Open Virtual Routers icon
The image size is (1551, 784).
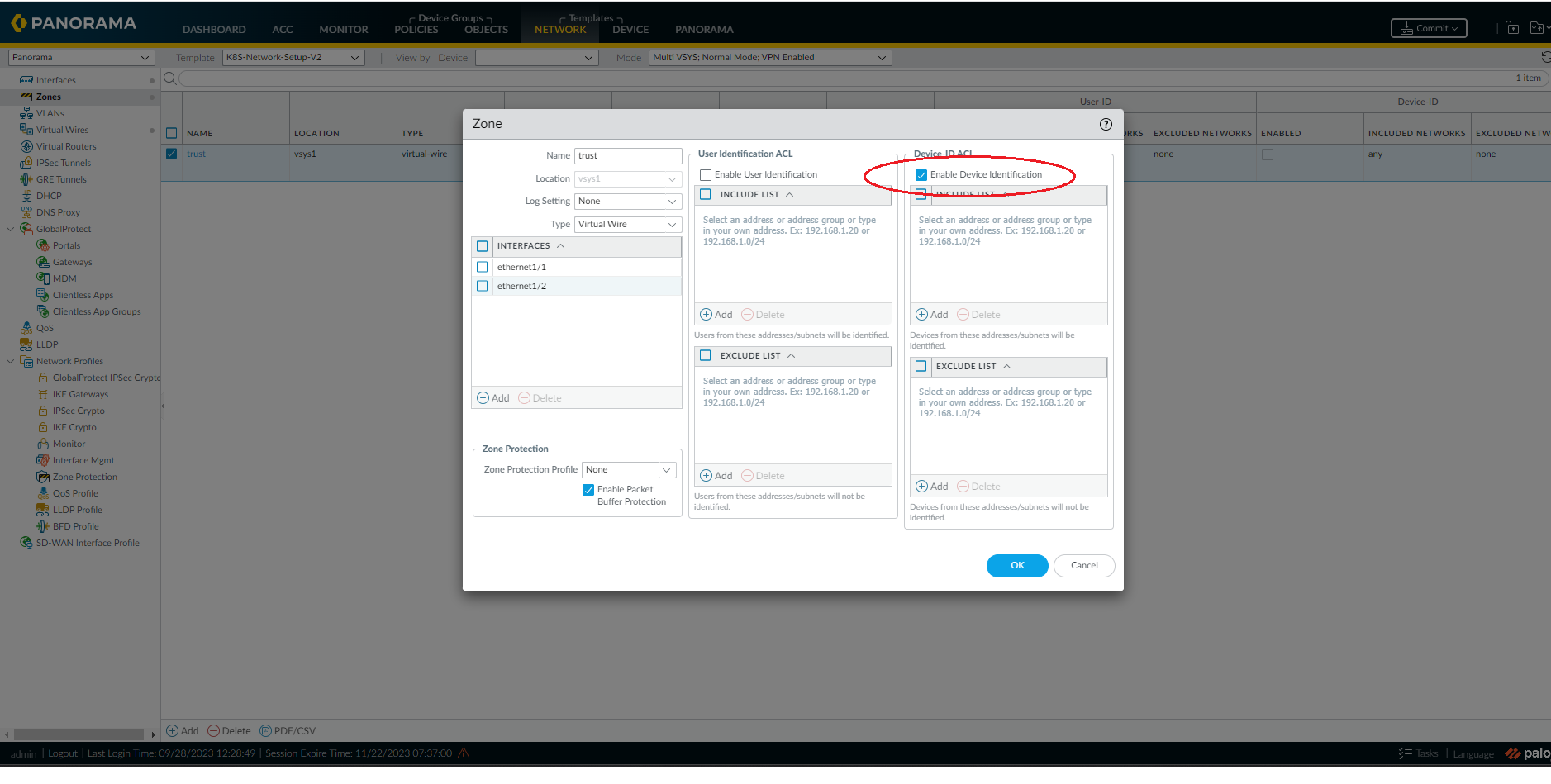tap(26, 146)
